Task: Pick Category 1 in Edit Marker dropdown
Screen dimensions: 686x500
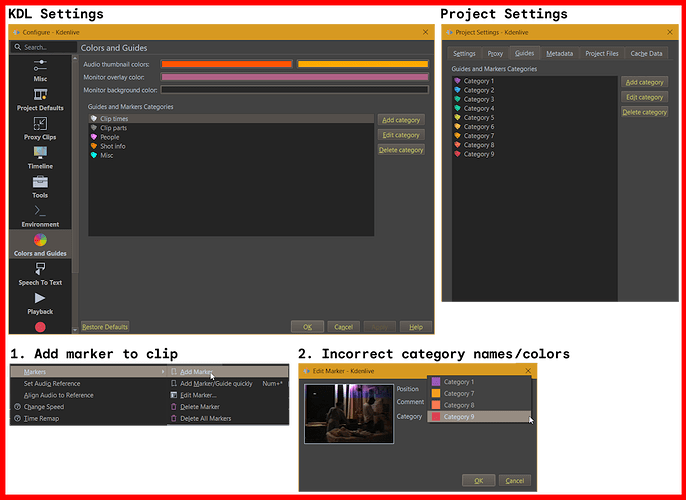Action: click(x=479, y=382)
